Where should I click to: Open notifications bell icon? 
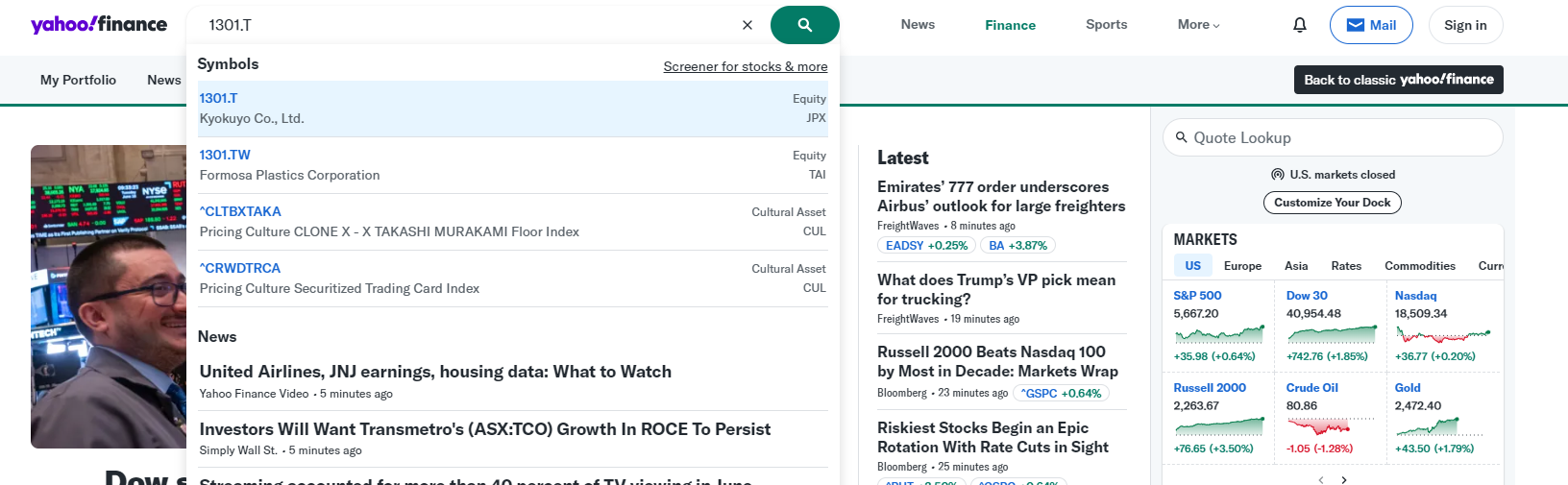pyautogui.click(x=1300, y=25)
